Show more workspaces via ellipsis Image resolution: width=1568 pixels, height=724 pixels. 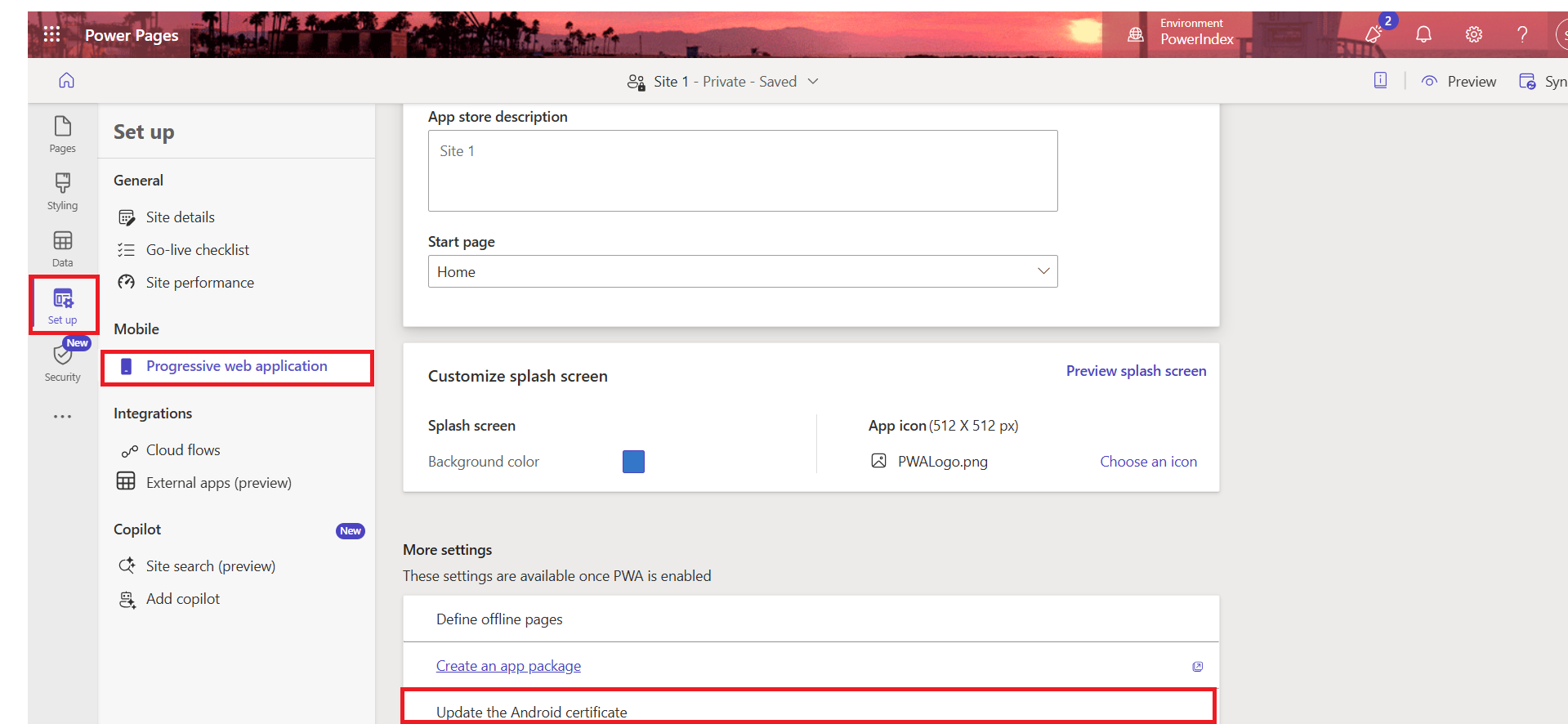click(x=62, y=417)
